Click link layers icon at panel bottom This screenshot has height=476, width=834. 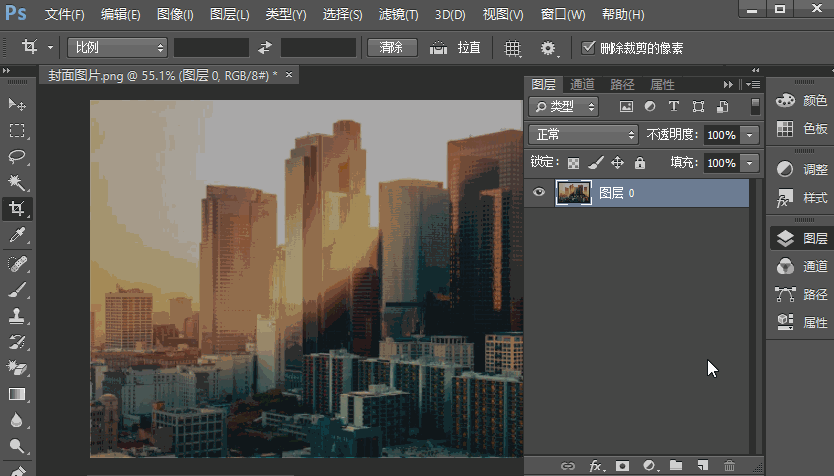pos(568,466)
